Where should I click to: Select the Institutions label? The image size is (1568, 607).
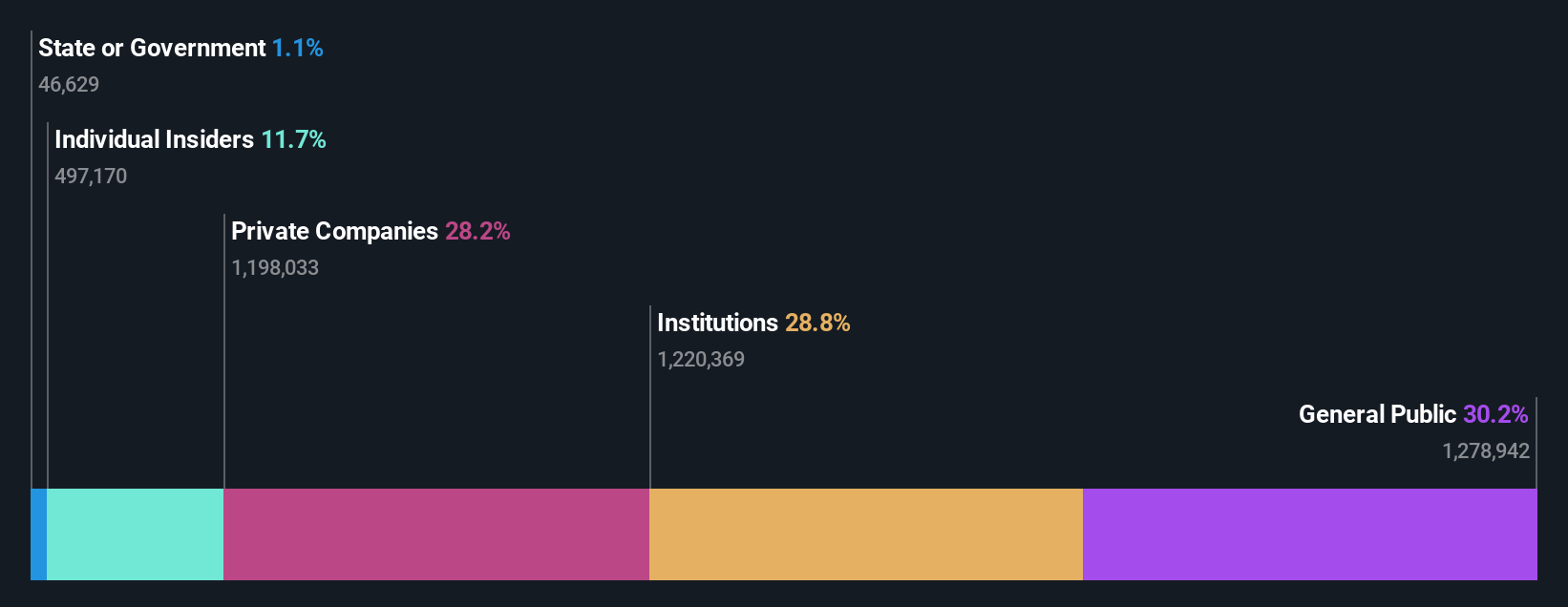(x=717, y=323)
